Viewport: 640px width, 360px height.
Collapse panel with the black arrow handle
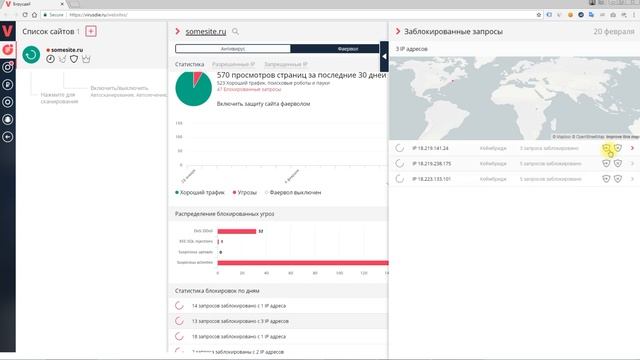click(x=384, y=56)
